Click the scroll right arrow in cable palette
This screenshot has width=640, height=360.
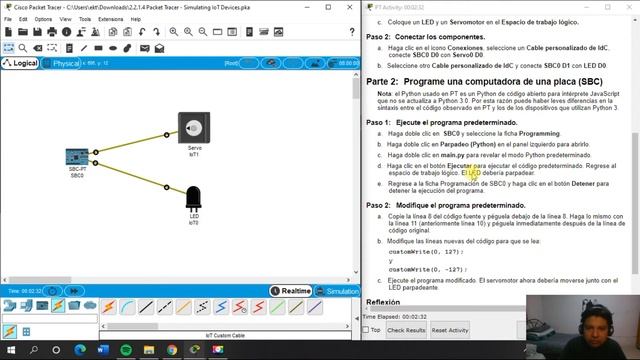click(347, 326)
